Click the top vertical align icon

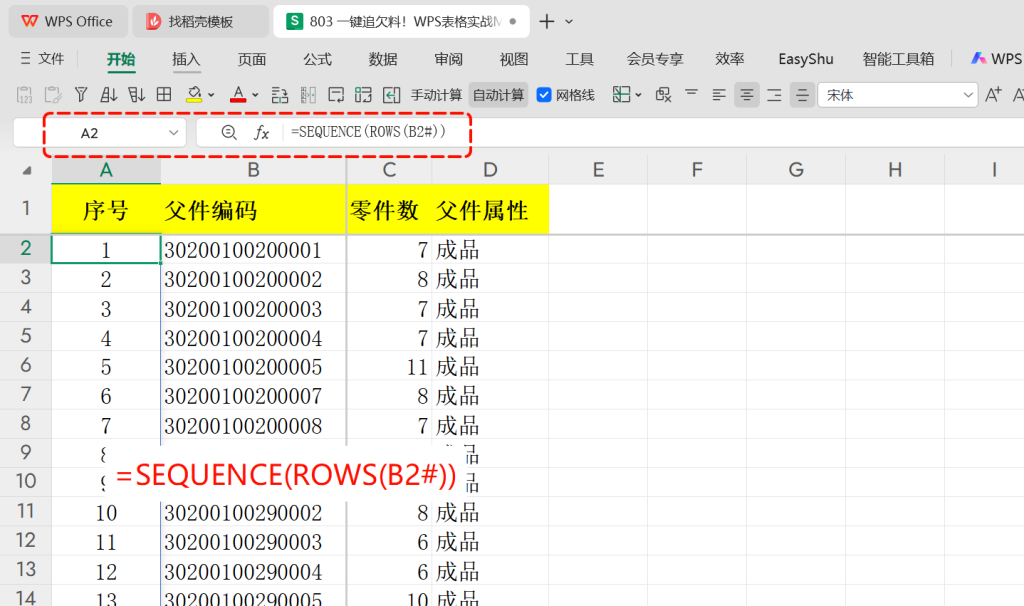692,95
